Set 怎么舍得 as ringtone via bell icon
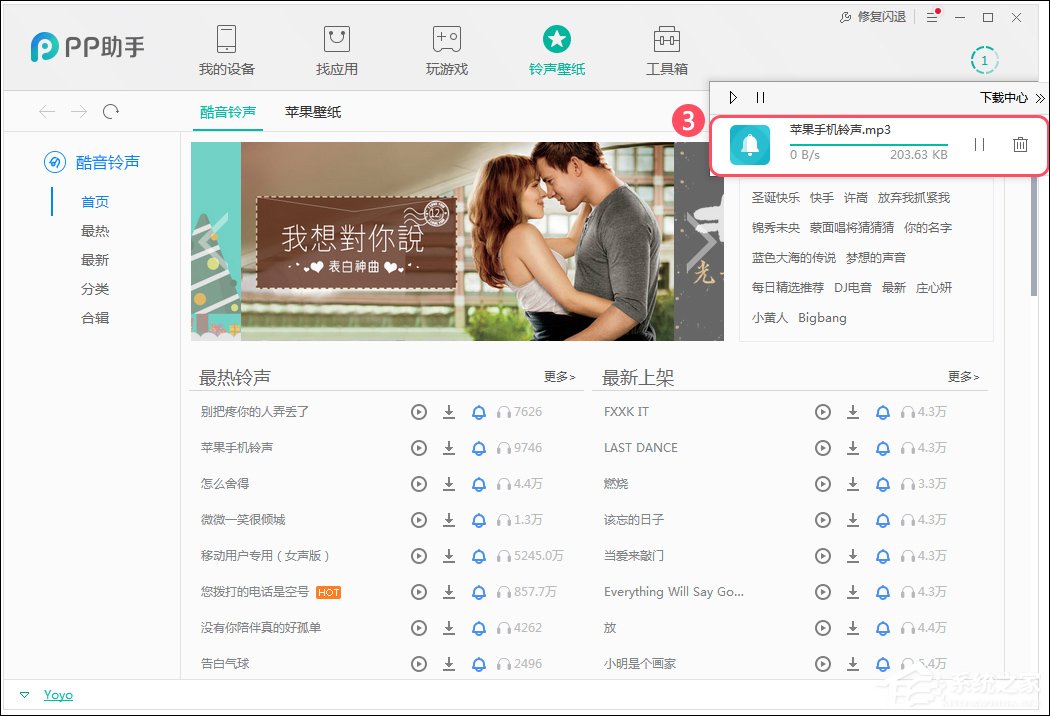This screenshot has width=1050, height=716. (x=479, y=483)
